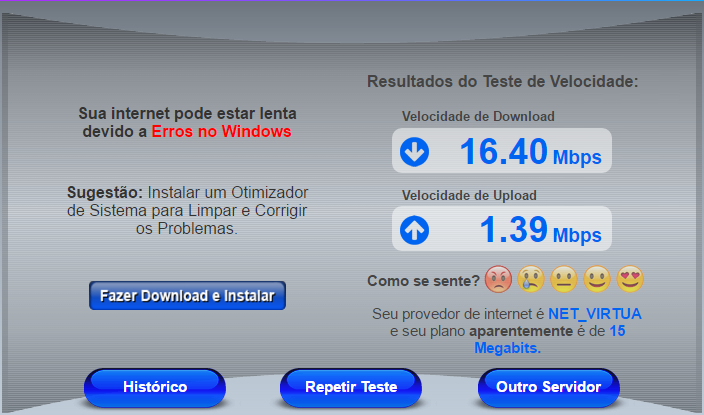Click the 15 Megabits plan link
Screen dimensions: 704x415
pos(550,340)
